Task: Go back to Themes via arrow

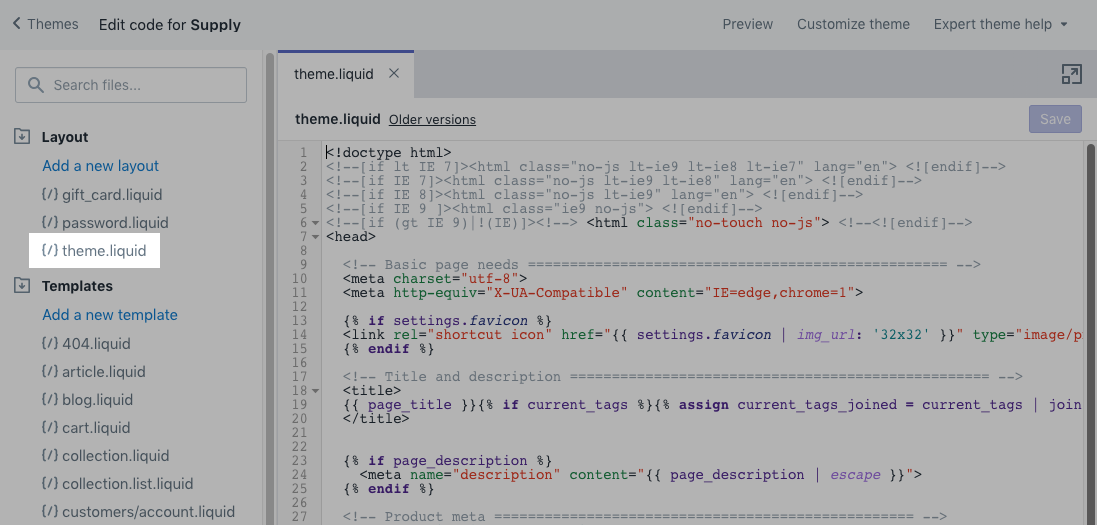Action: coord(17,24)
